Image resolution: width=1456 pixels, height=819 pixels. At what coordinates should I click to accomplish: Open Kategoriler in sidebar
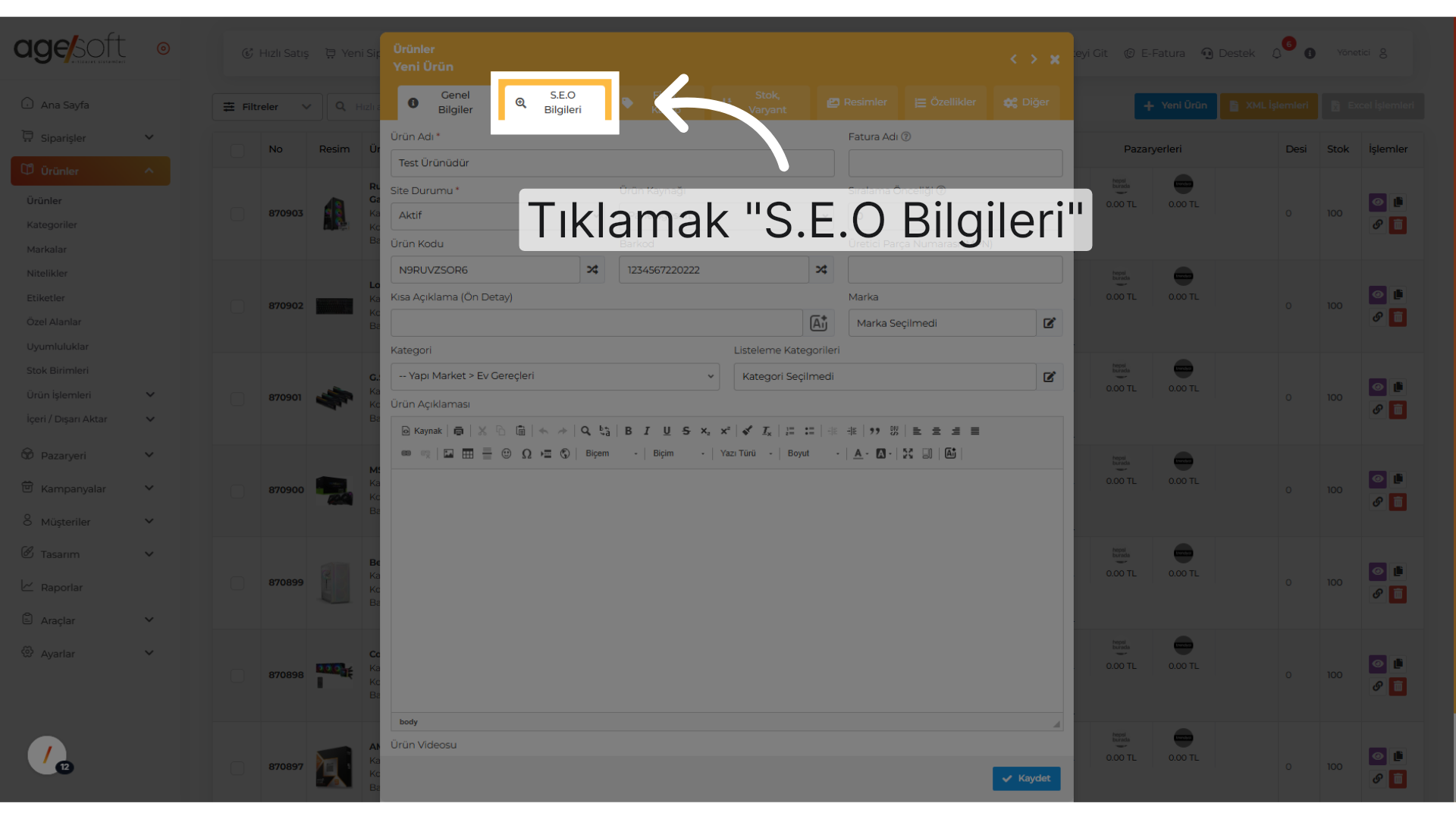click(x=52, y=225)
